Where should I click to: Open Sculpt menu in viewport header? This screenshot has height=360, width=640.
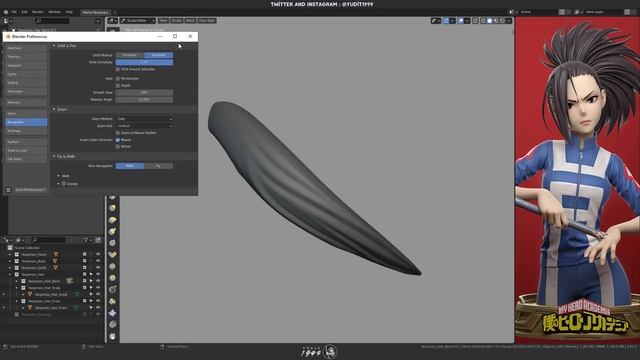[x=176, y=20]
